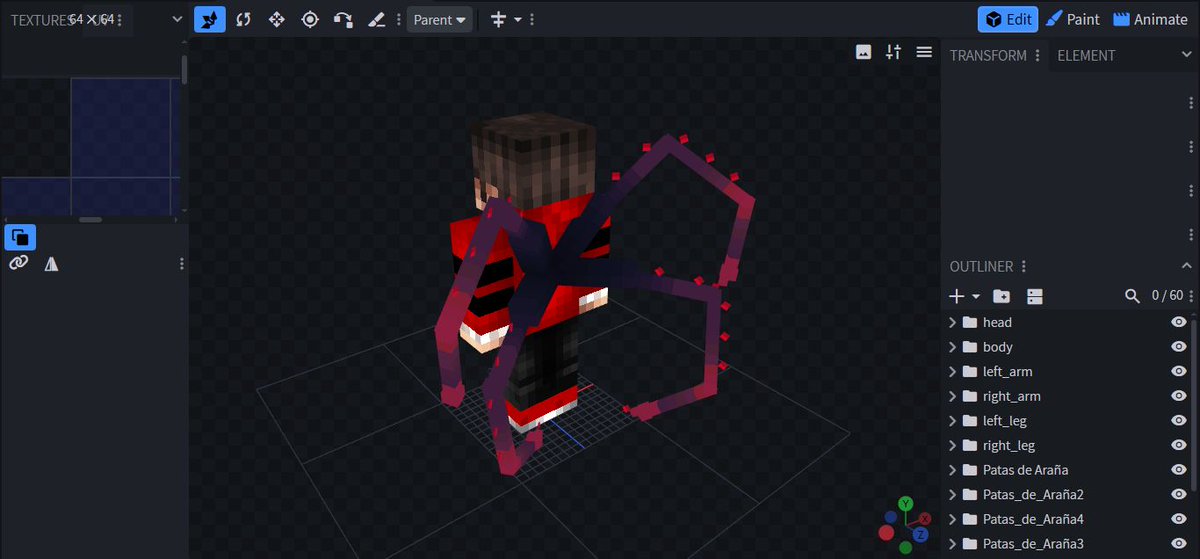This screenshot has height=559, width=1200.
Task: Click the chain link icon in UV panel
Action: [x=18, y=263]
